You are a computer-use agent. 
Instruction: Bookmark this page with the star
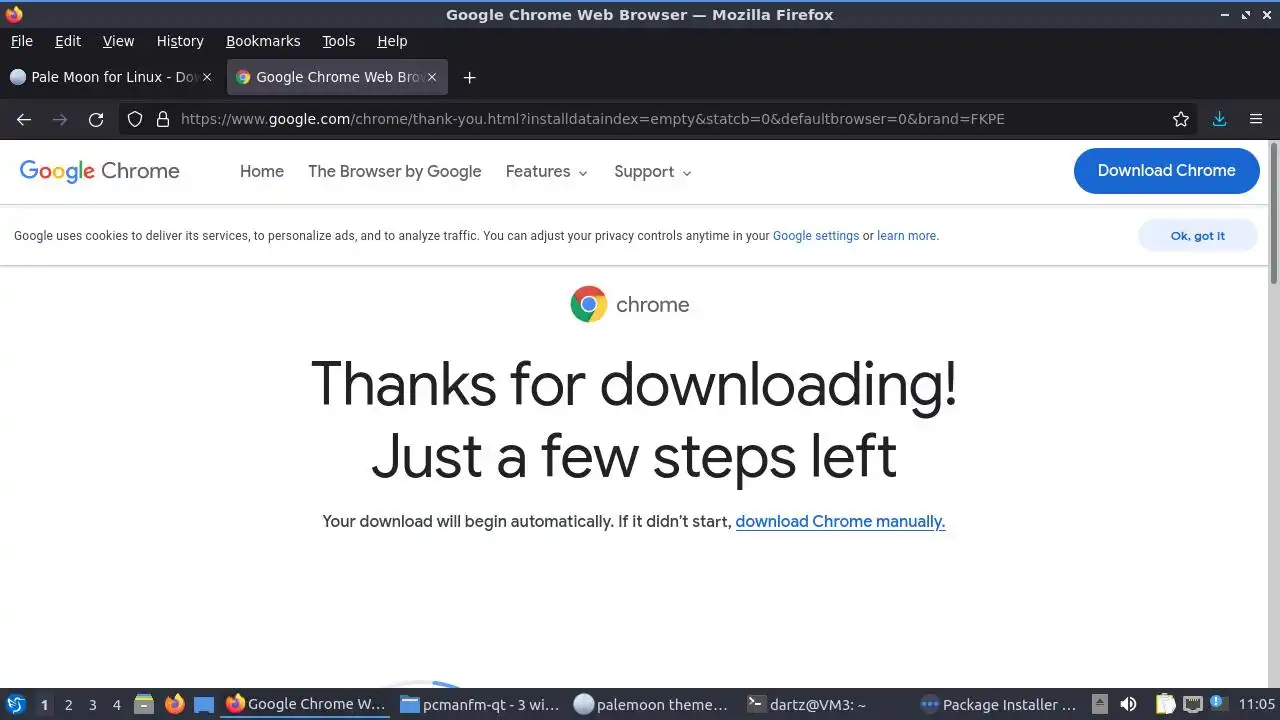pyautogui.click(x=1181, y=119)
